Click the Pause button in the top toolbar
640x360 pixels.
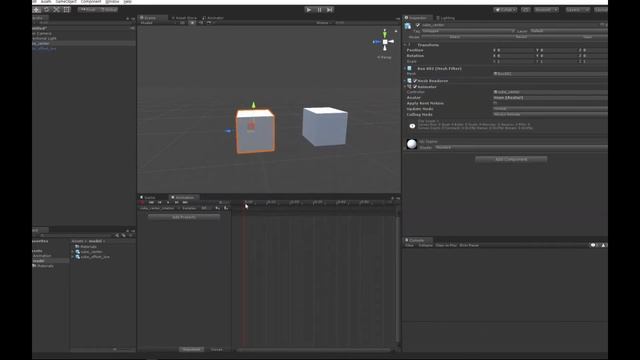coord(319,9)
